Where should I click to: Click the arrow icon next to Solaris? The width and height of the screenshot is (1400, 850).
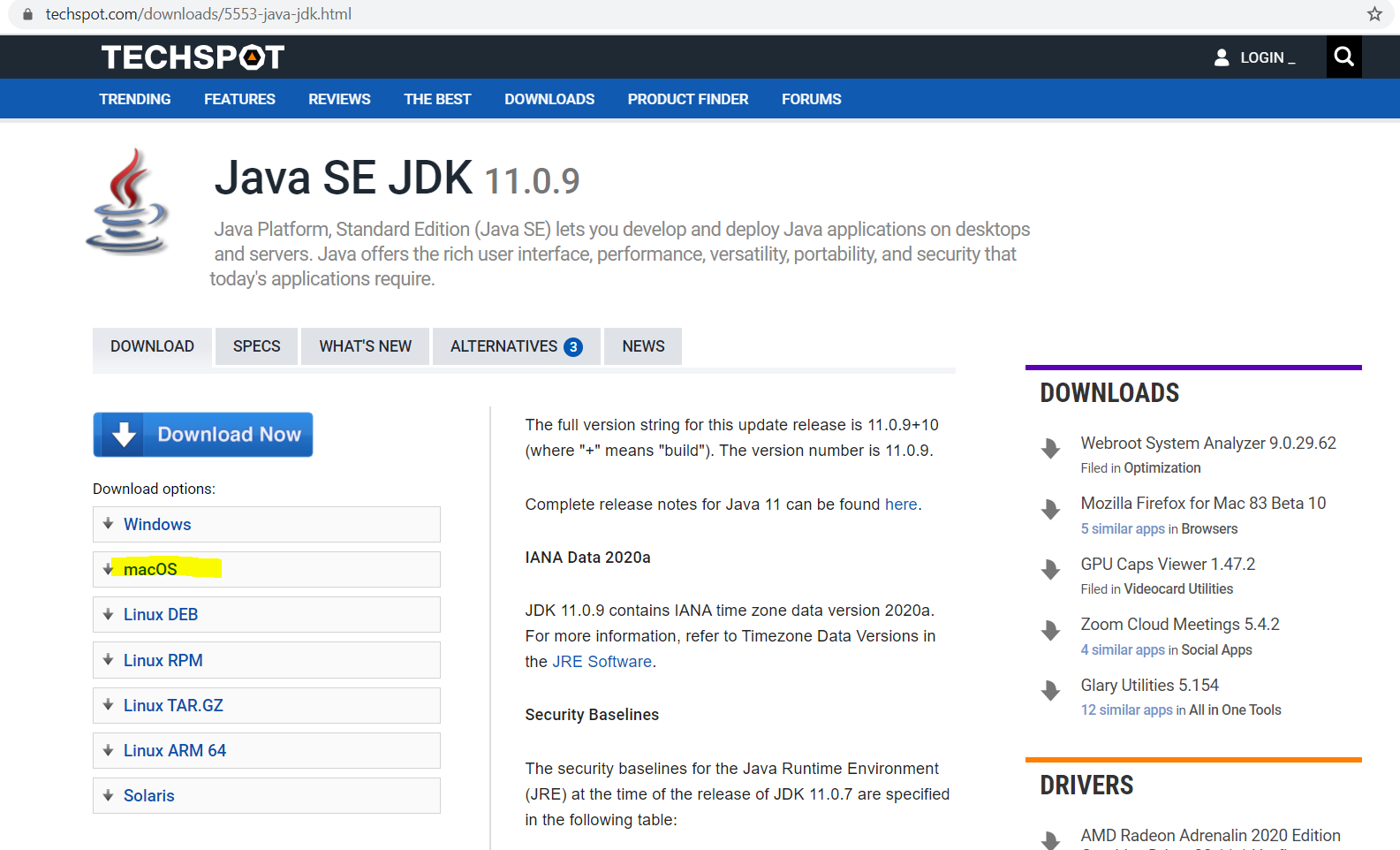point(108,795)
